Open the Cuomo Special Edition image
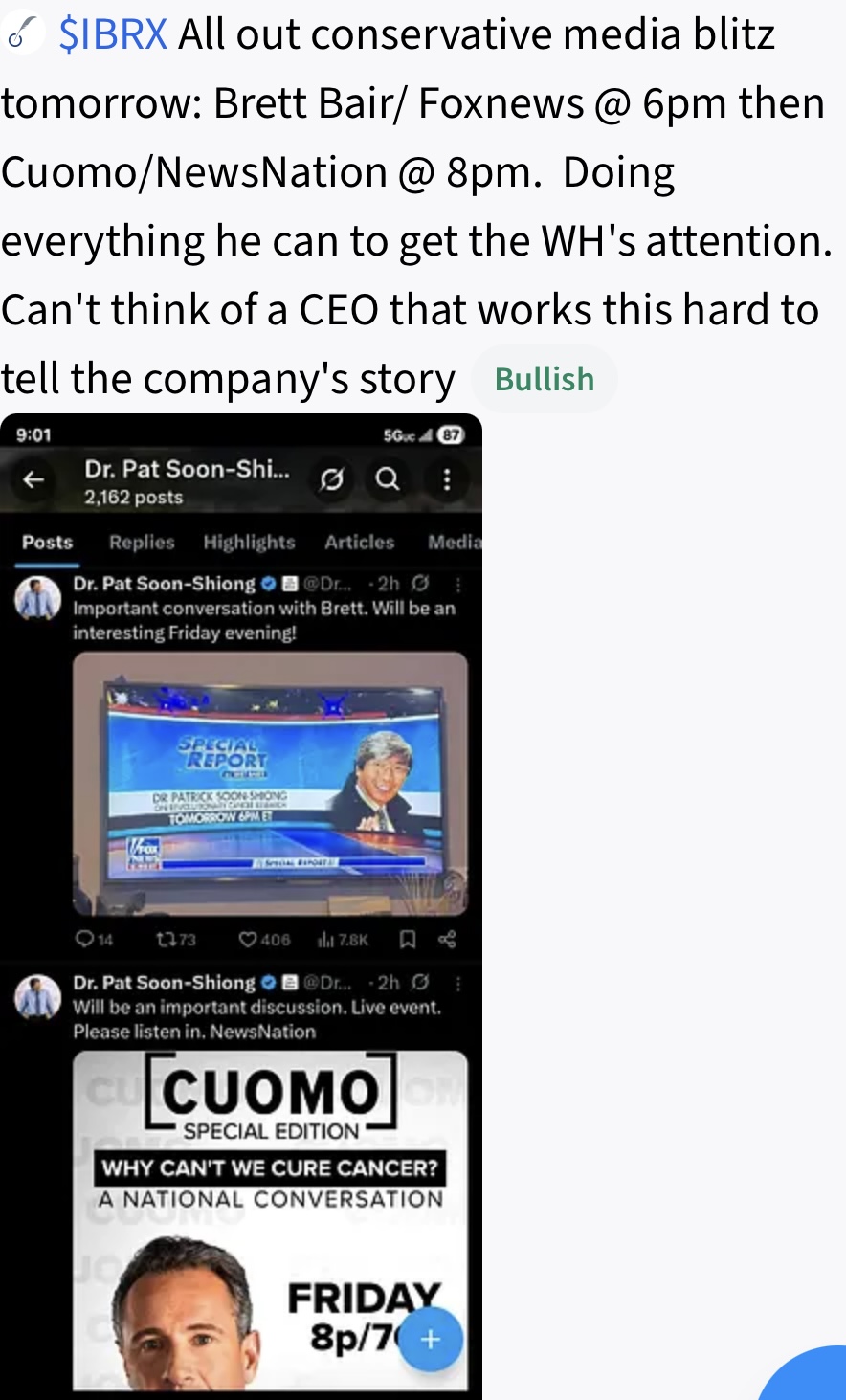 tap(270, 1220)
